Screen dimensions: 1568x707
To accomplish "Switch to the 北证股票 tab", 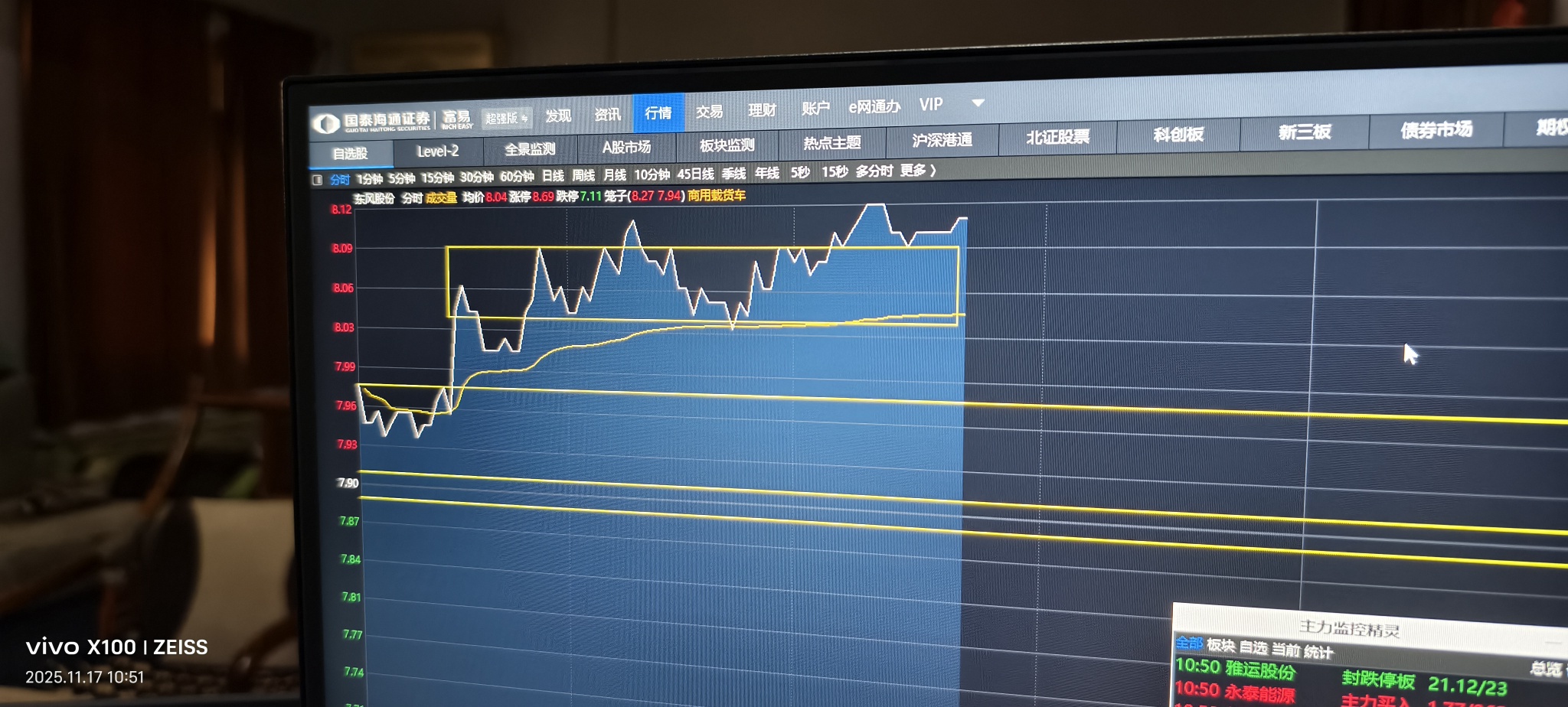I will (x=1058, y=138).
